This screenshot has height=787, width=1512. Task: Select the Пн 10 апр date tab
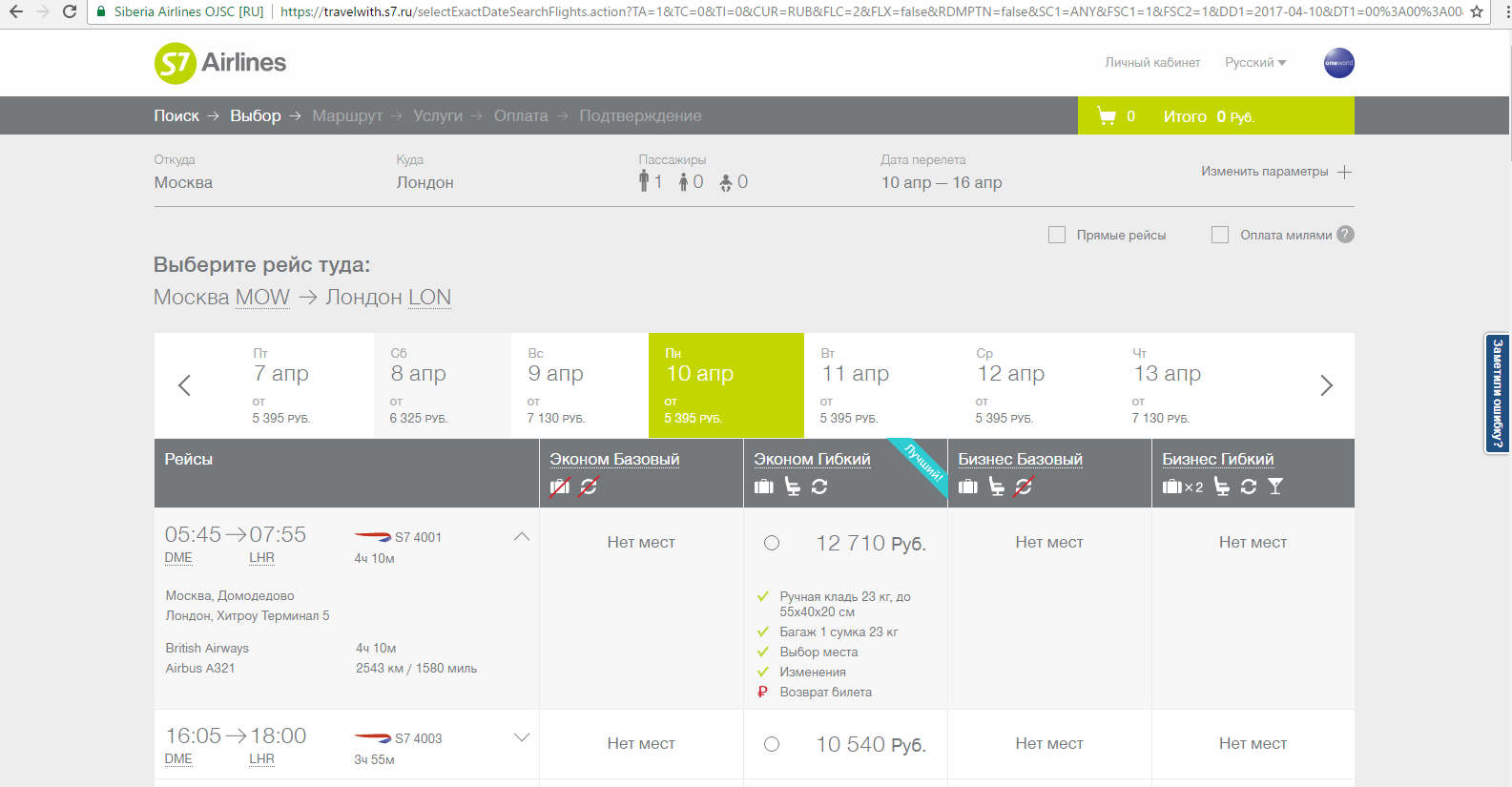point(726,385)
